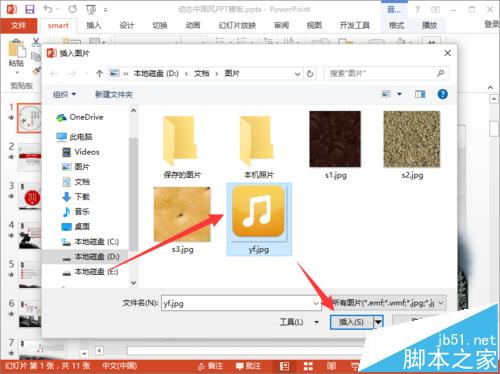Select Videos in navigation pane
The height and width of the screenshot is (374, 500).
[x=81, y=152]
